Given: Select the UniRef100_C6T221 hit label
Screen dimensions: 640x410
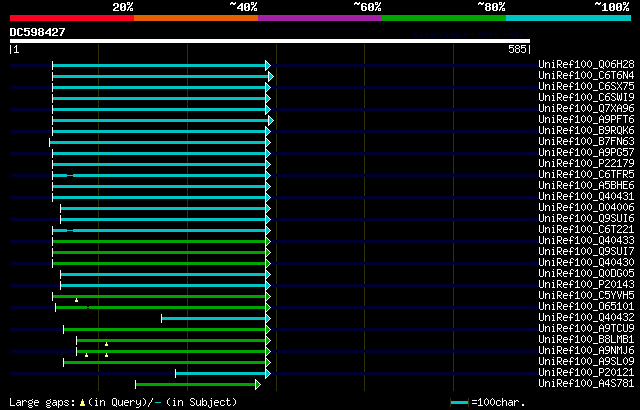Looking at the screenshot, I should 587,230.
